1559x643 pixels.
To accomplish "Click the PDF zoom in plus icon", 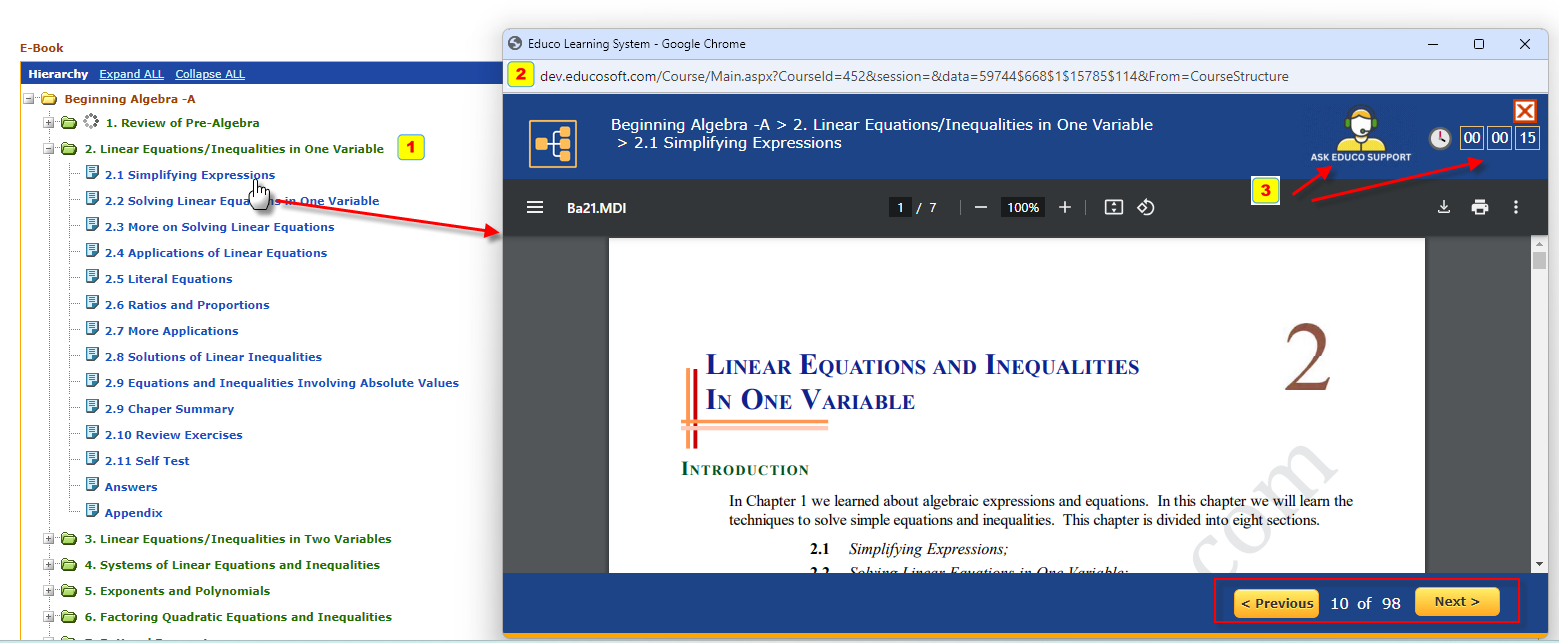I will coord(1065,207).
